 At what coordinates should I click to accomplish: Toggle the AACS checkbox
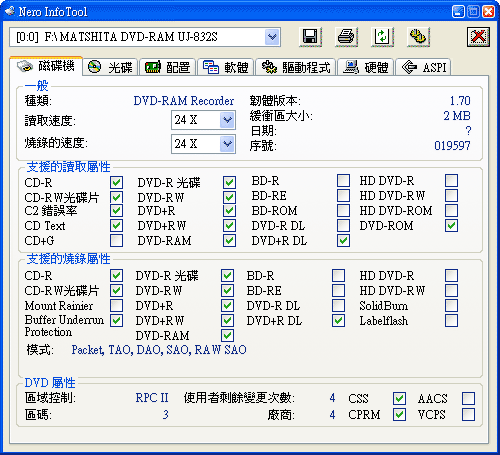(468, 398)
